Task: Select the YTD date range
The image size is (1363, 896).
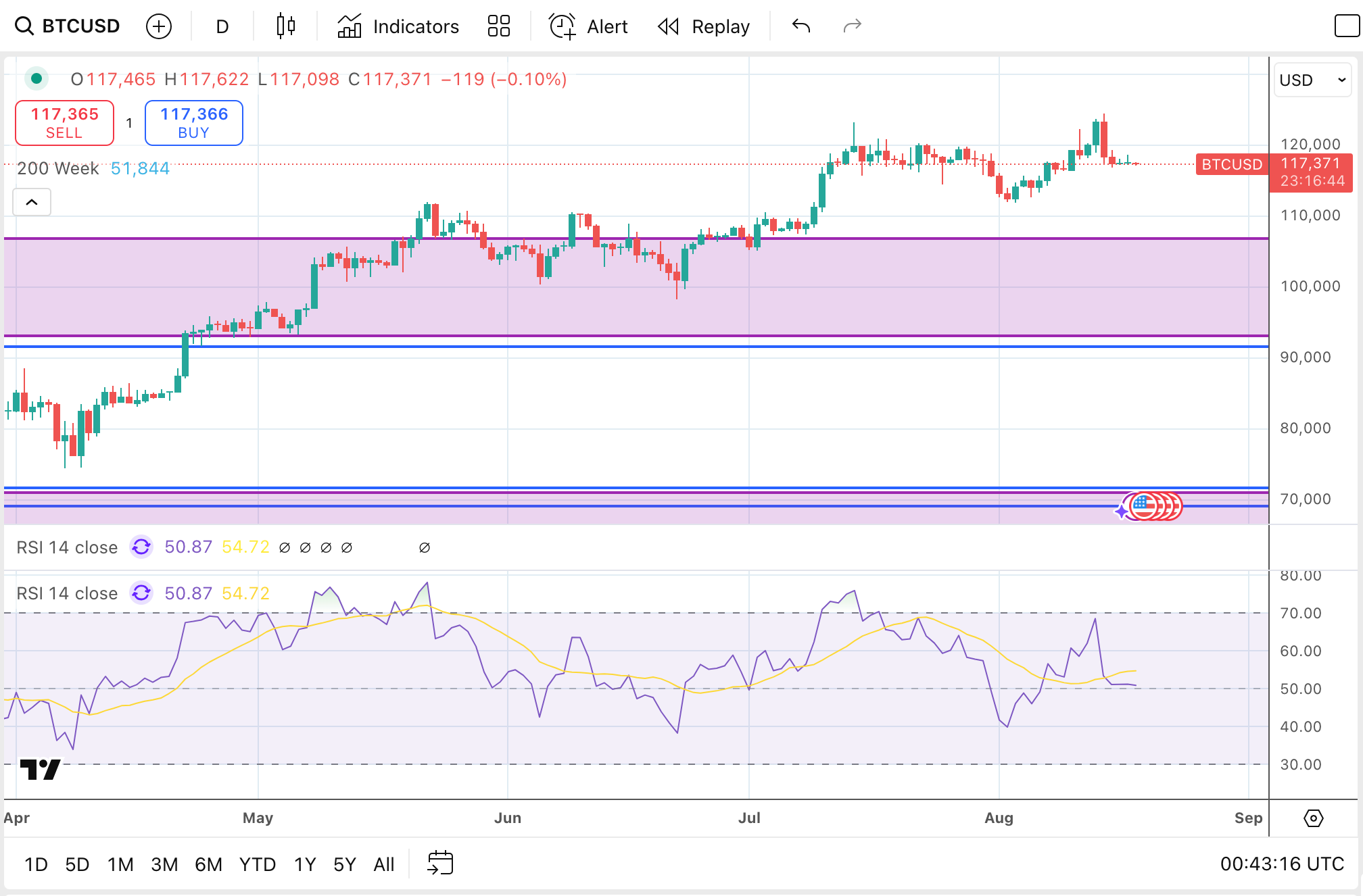Action: (257, 864)
